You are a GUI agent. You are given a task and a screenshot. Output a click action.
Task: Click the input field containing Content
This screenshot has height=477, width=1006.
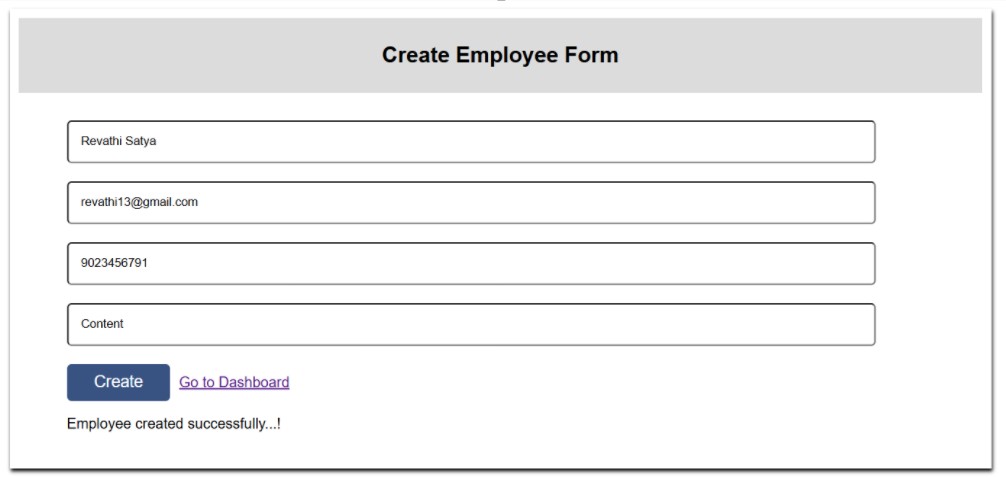tap(471, 325)
